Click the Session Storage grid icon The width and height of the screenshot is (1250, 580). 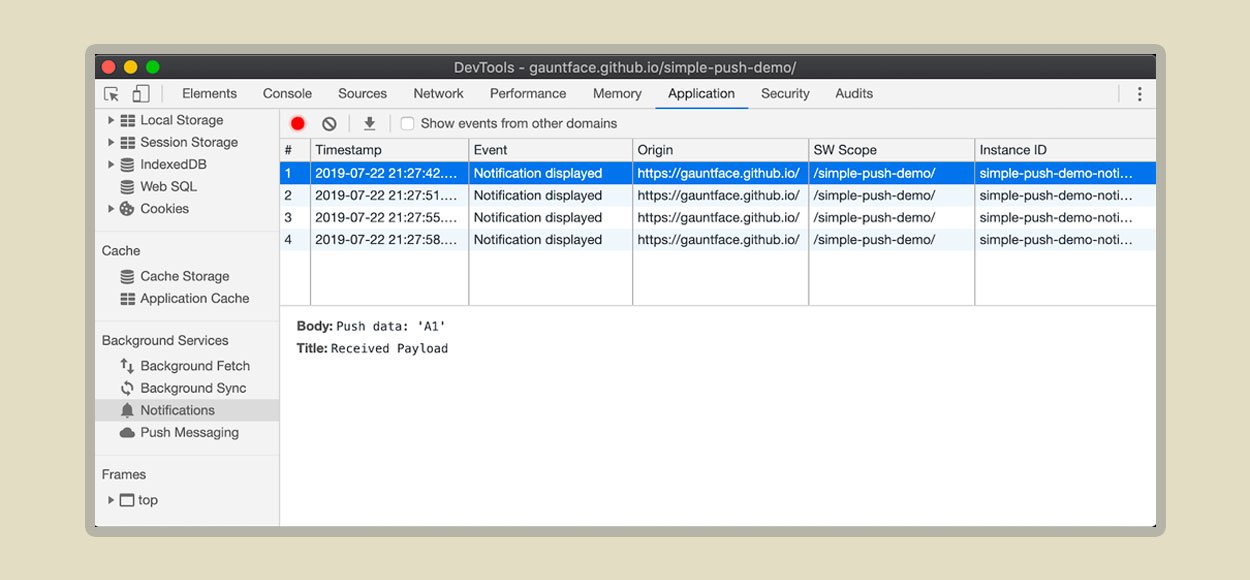128,142
